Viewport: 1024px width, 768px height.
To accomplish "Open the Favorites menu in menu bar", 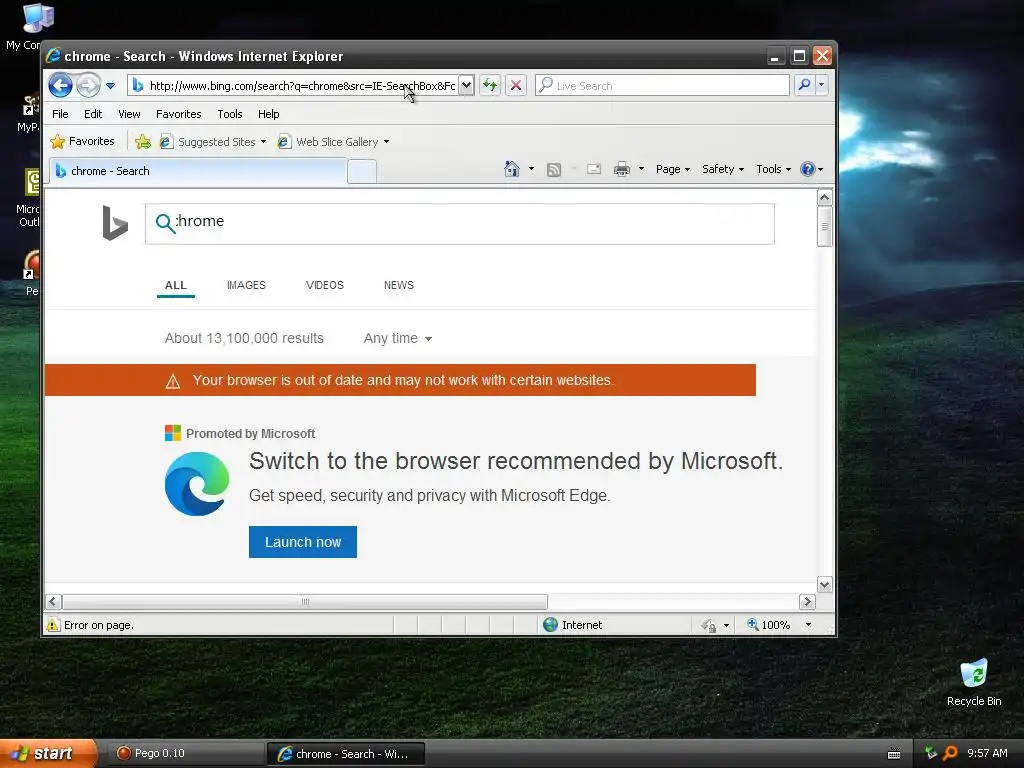I will tap(178, 114).
